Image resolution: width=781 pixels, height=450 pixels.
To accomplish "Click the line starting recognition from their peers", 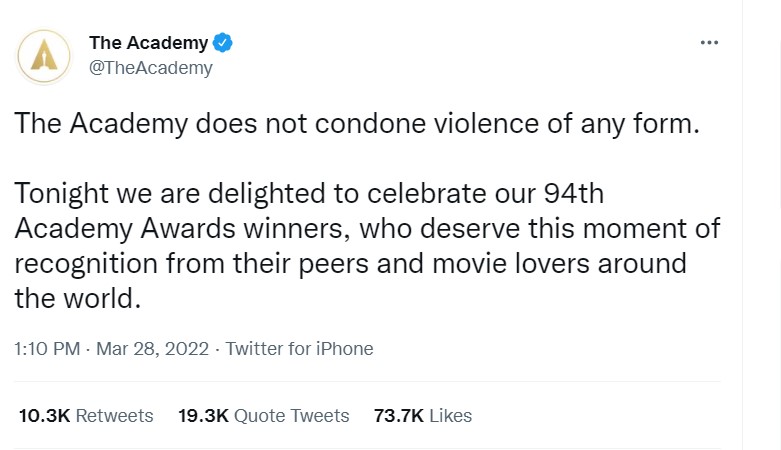I will (x=350, y=263).
